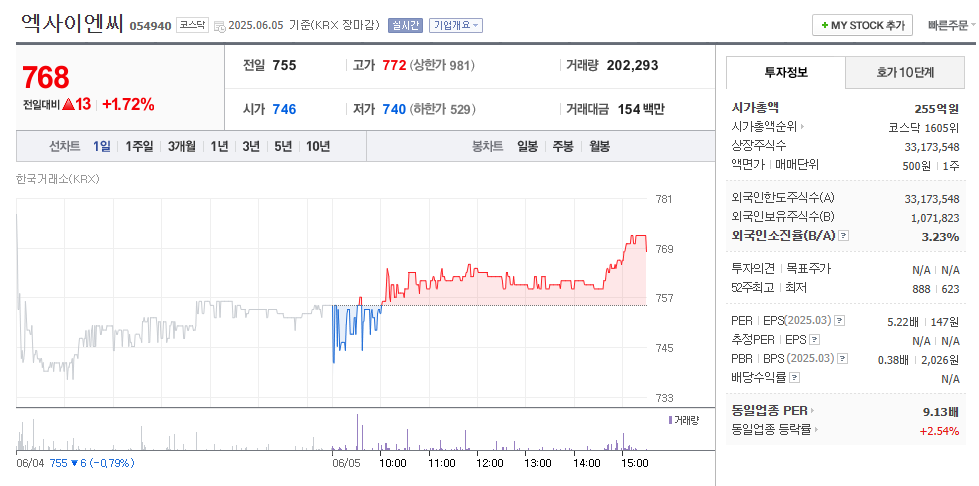This screenshot has width=979, height=486.
Task: Switch to the 투자정보 tab
Action: [785, 72]
